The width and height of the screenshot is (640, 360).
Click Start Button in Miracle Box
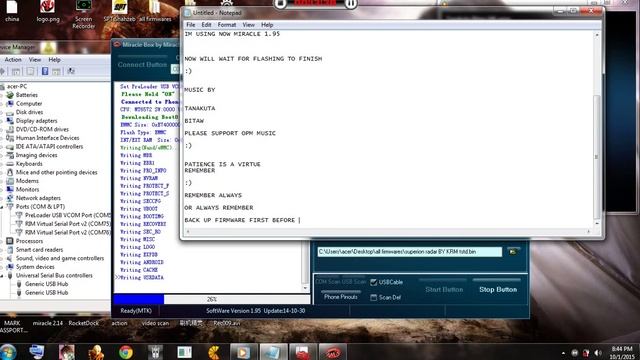coord(444,289)
